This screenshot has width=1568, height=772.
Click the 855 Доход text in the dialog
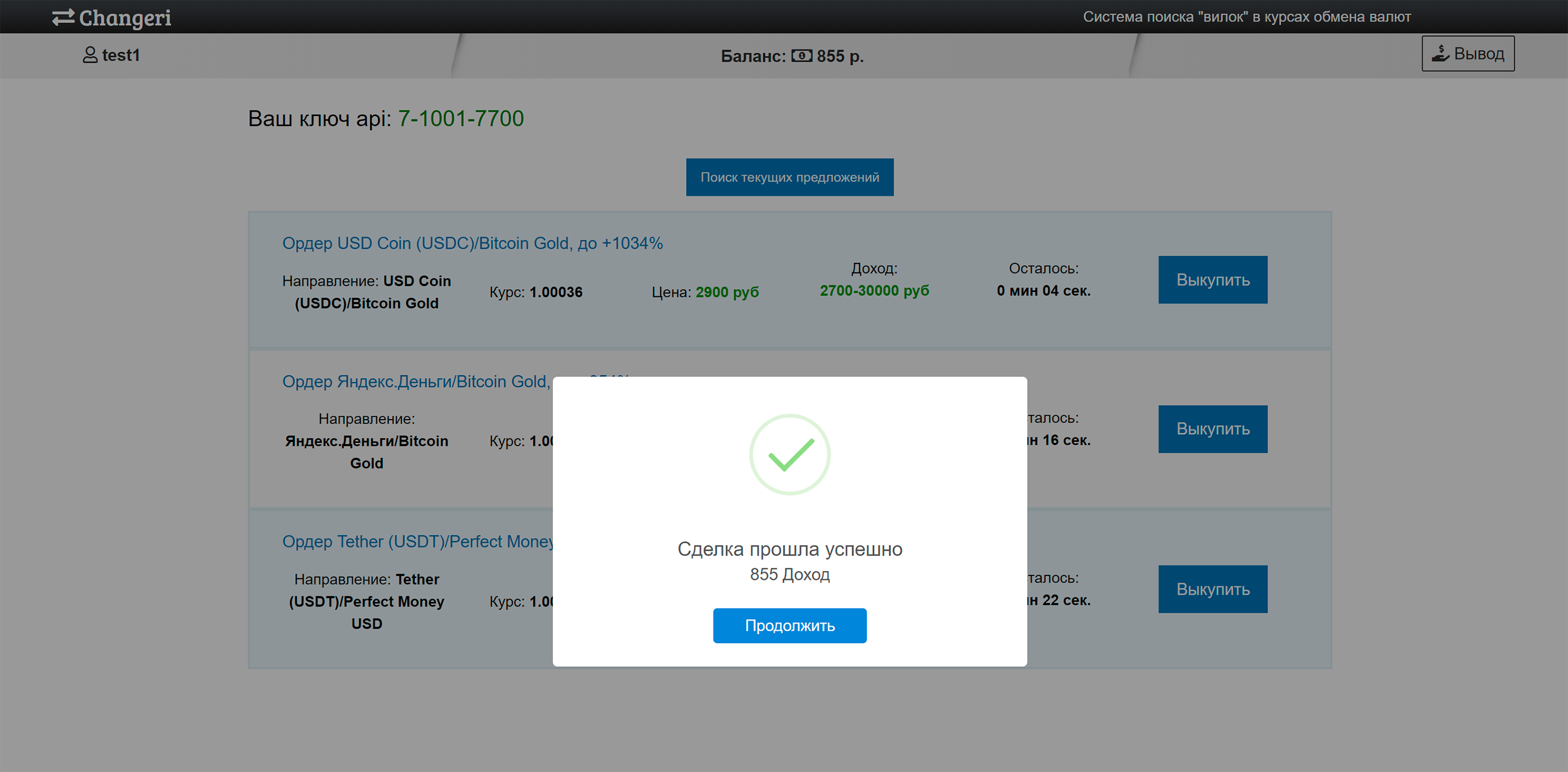point(790,574)
